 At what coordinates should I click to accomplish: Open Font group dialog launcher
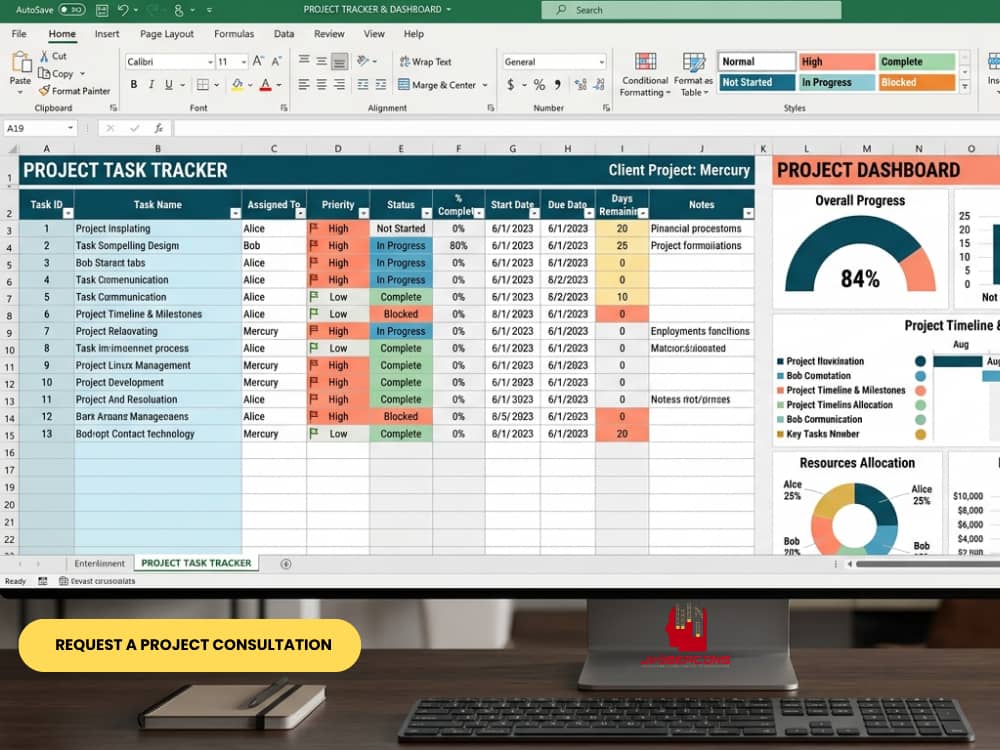tap(283, 108)
